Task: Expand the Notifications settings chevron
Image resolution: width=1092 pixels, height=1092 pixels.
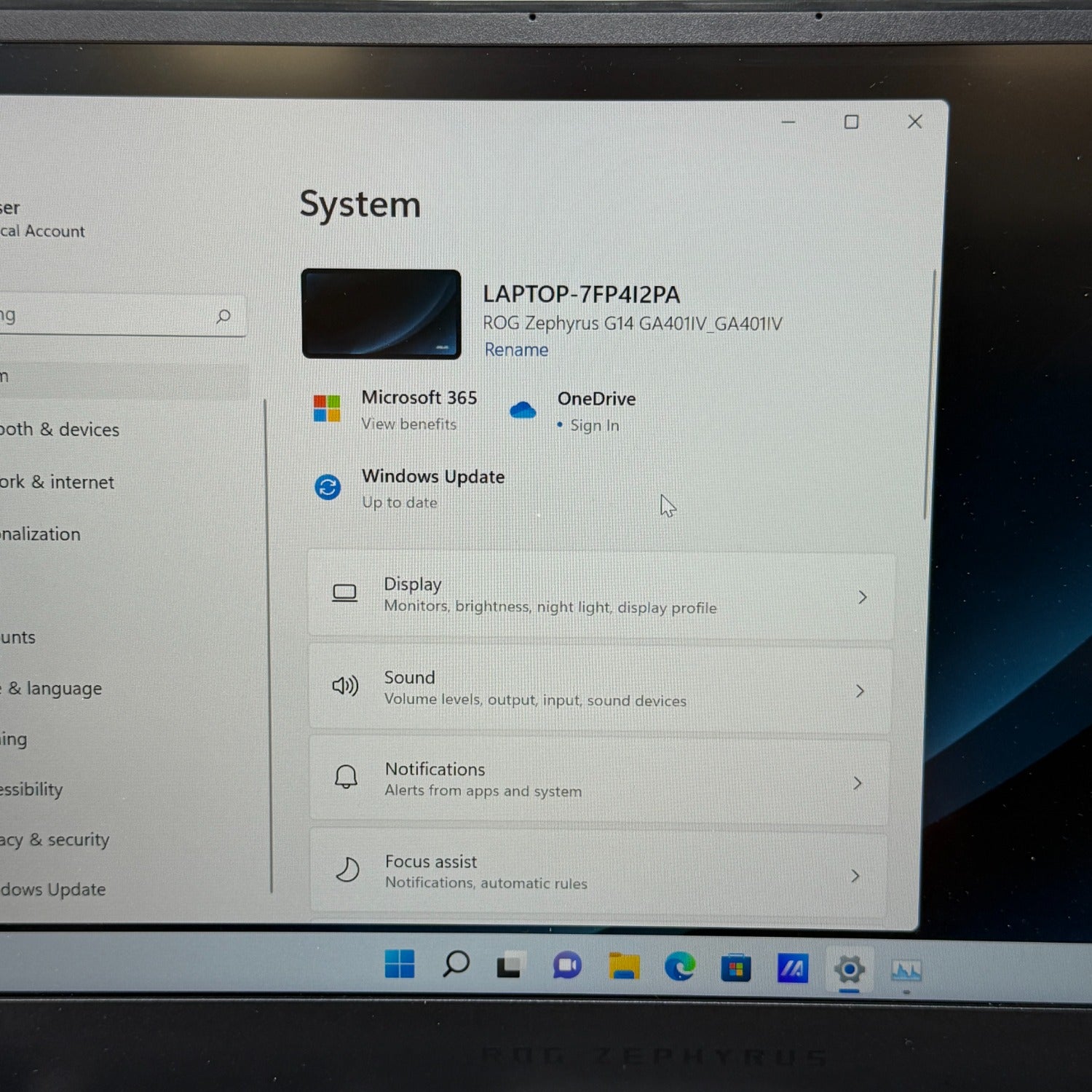Action: click(858, 783)
